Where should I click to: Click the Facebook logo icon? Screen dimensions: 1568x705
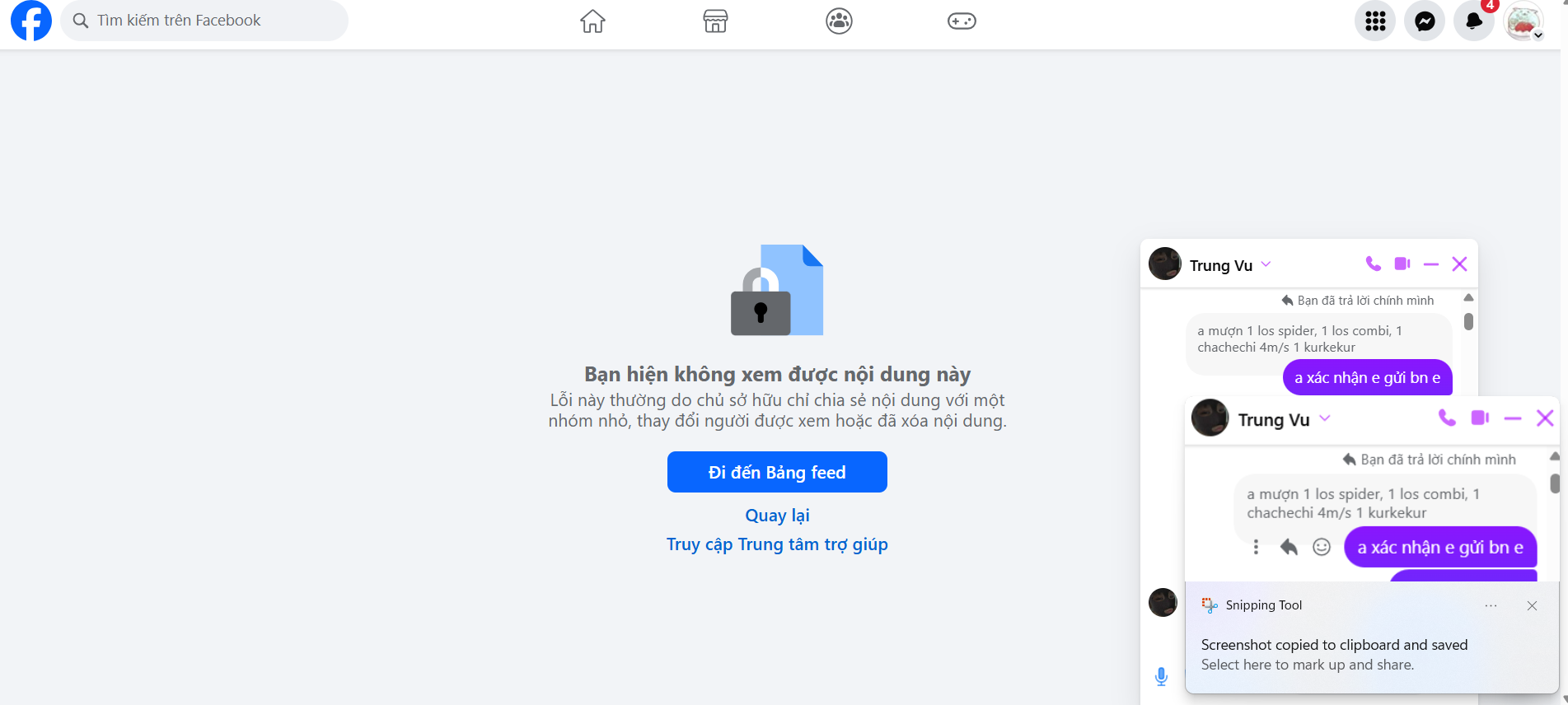click(31, 21)
